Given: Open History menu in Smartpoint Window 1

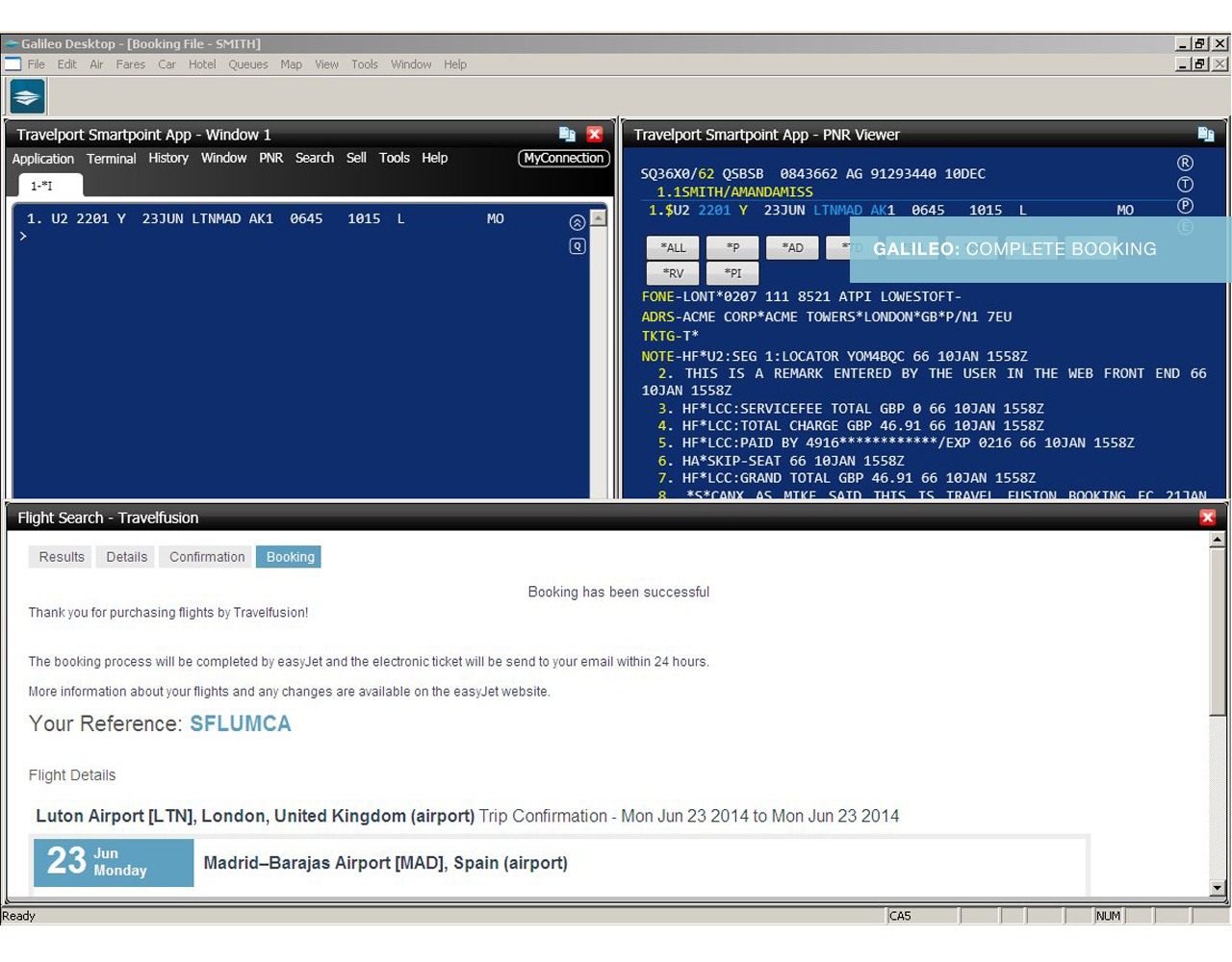Looking at the screenshot, I should click(168, 158).
